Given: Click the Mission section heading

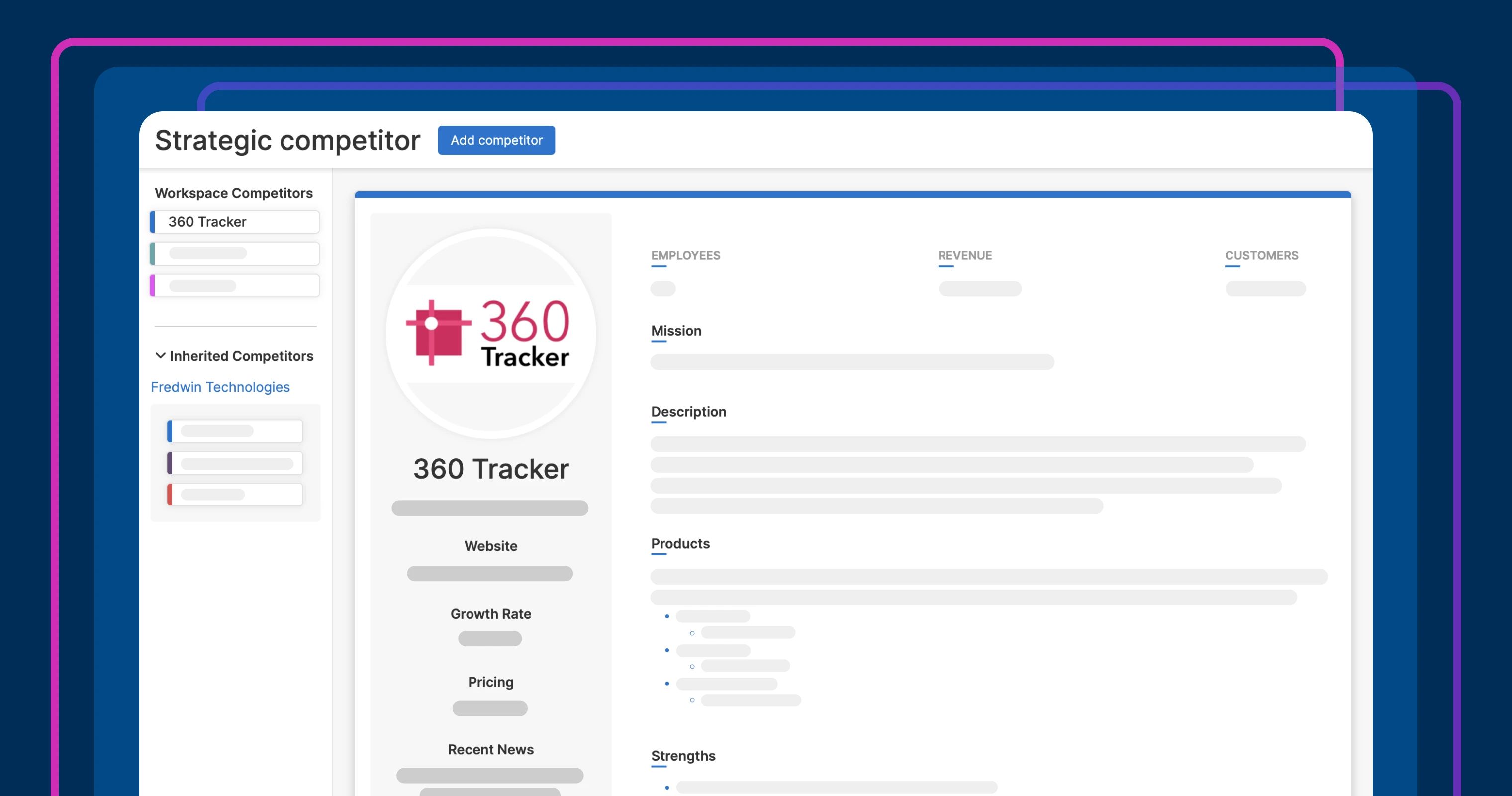Looking at the screenshot, I should pyautogui.click(x=675, y=331).
